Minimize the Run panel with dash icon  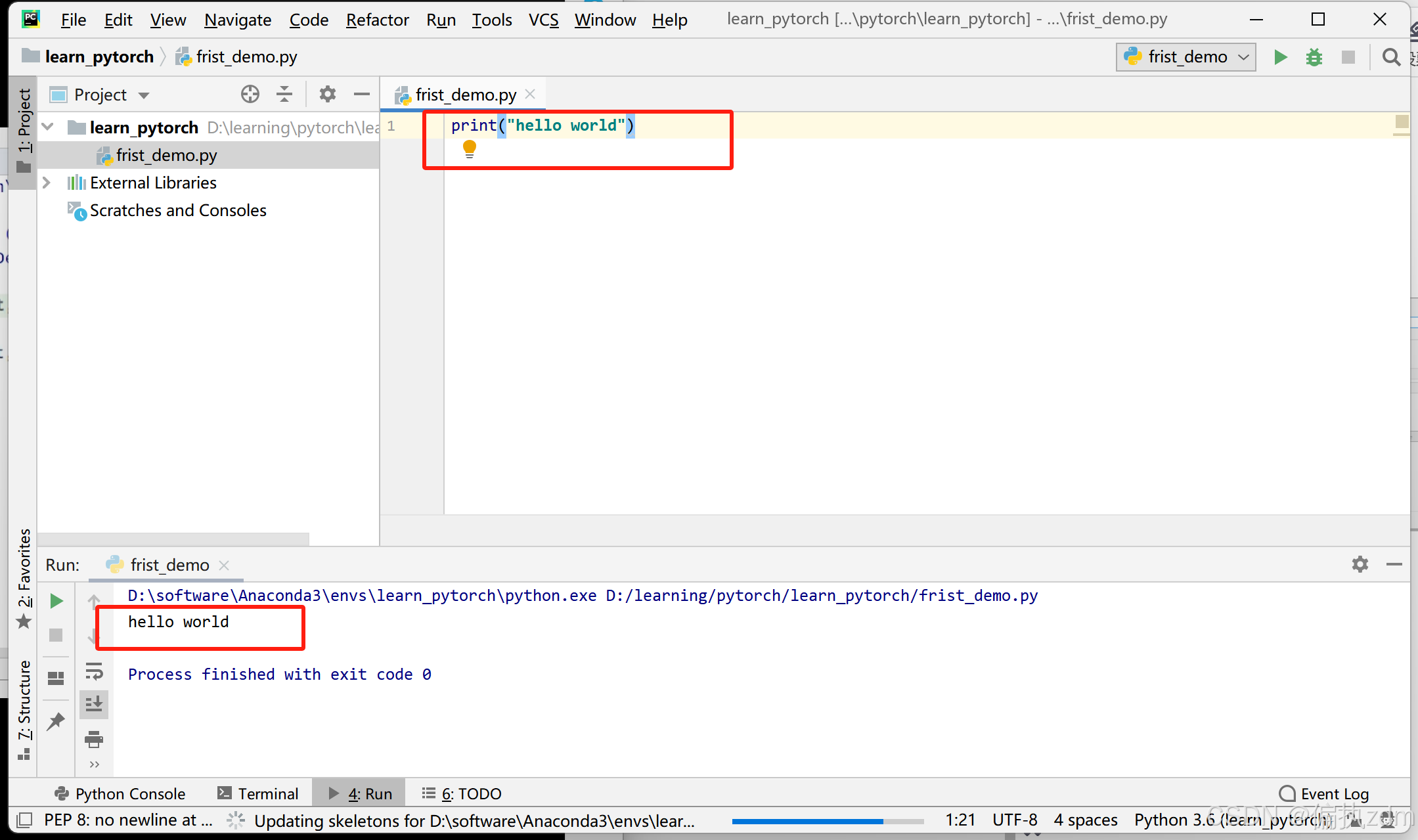coord(1394,564)
